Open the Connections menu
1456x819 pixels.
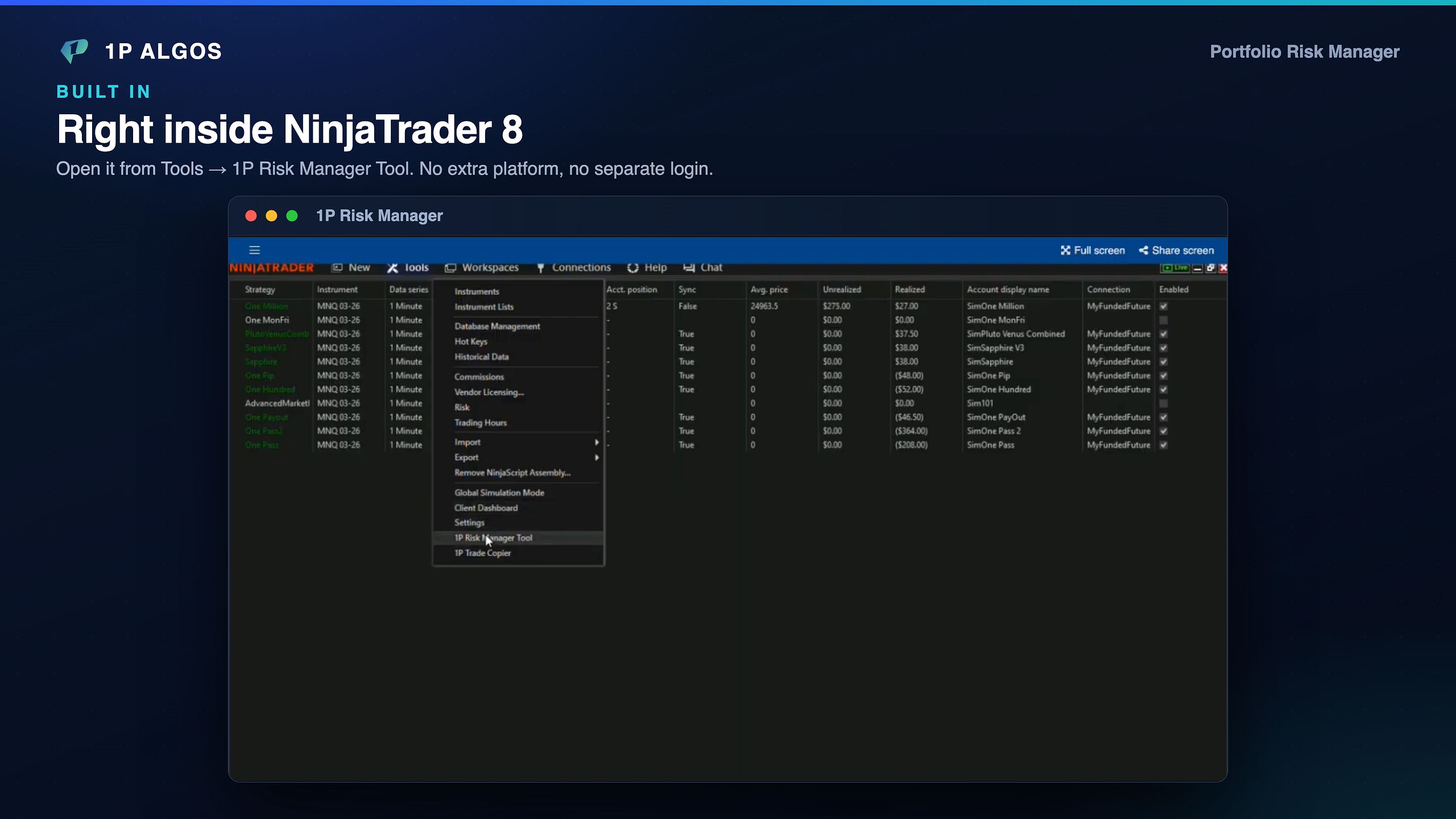[573, 268]
